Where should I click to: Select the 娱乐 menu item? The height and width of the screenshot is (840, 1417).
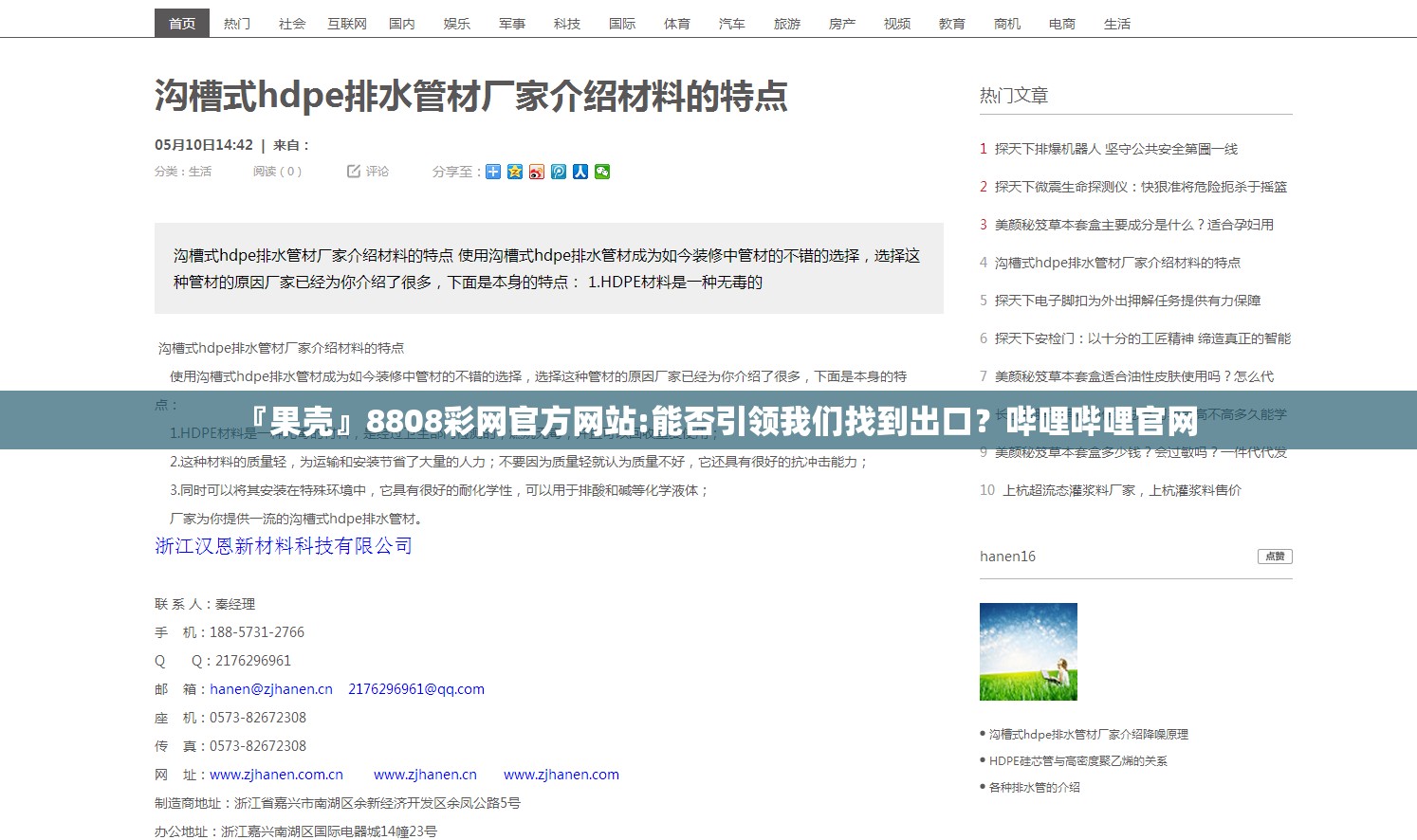coord(457,23)
